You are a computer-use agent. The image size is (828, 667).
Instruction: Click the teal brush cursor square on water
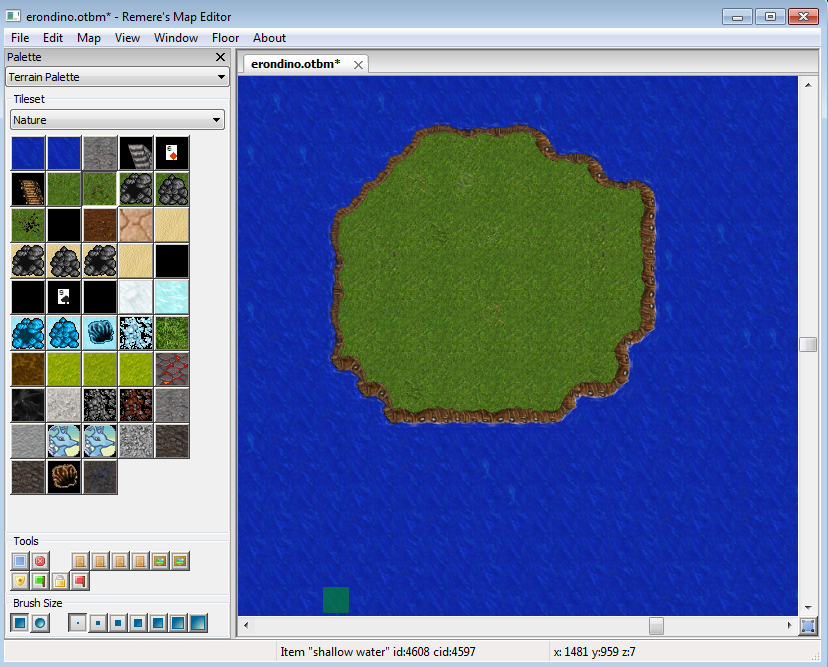[336, 600]
